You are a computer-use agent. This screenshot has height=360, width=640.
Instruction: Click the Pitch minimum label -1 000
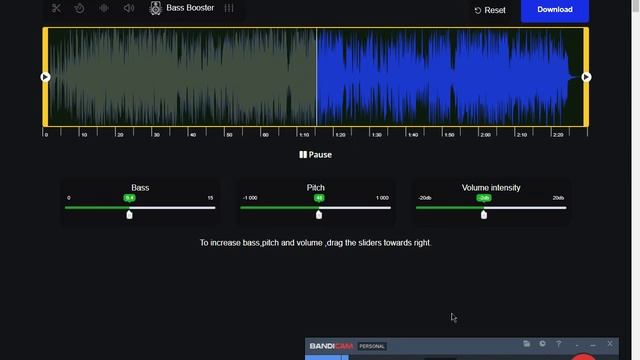point(250,198)
